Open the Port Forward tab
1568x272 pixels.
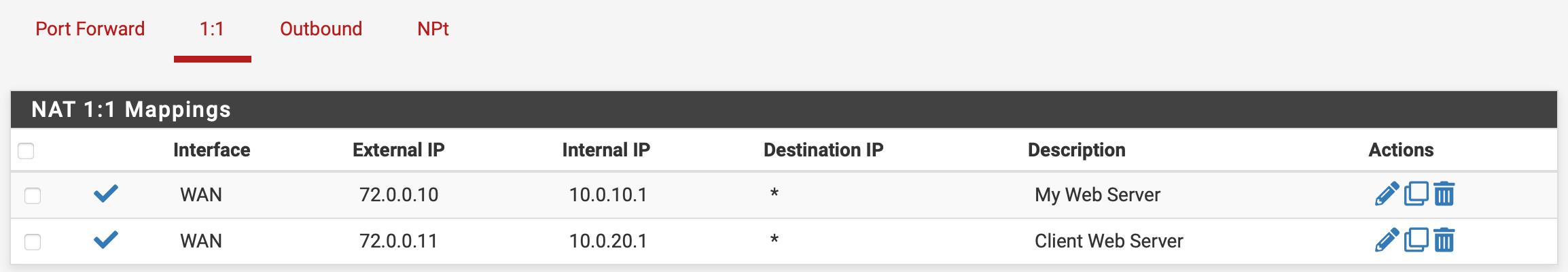click(90, 29)
